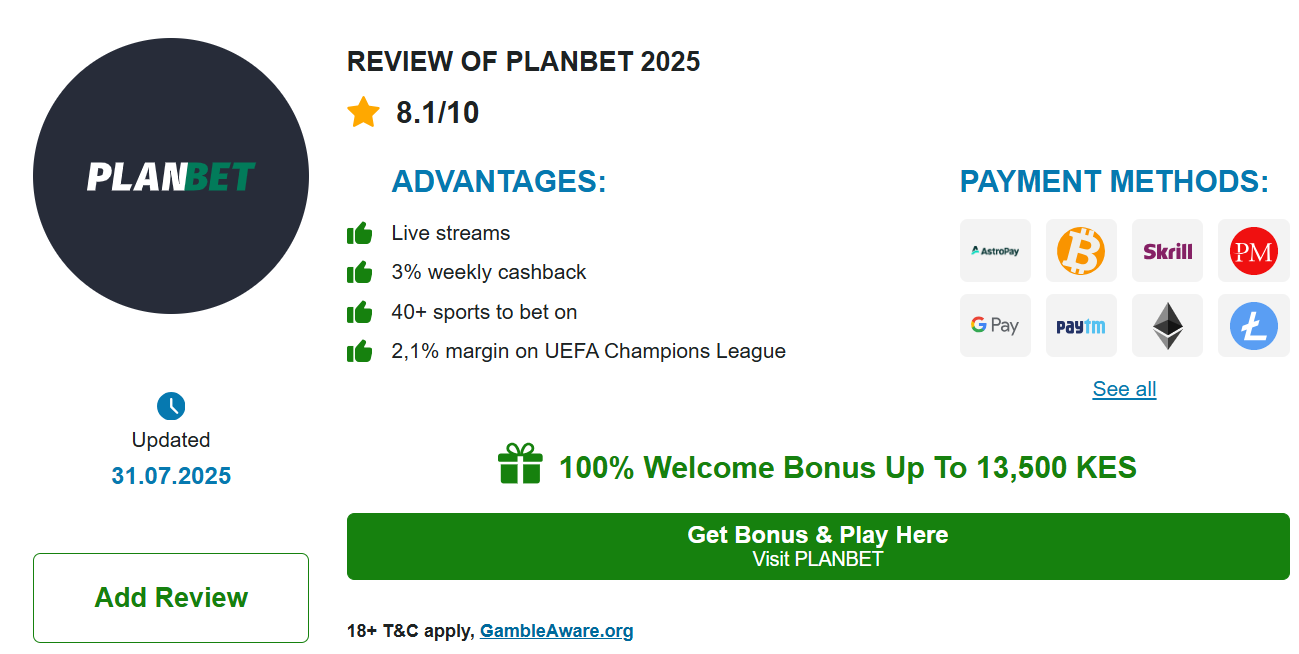Screen dimensions: 1299x654
Task: Choose the Litecoin payment icon
Action: pyautogui.click(x=1253, y=326)
